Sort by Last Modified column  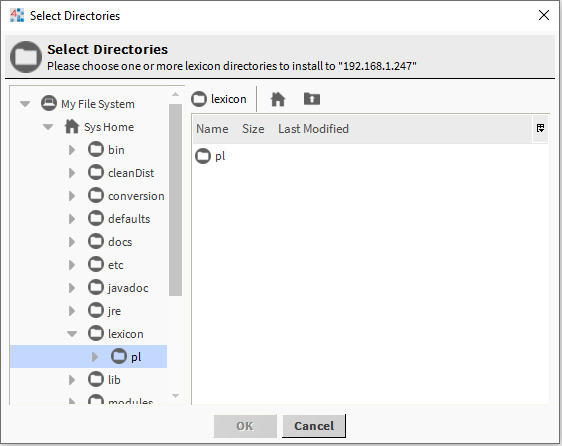(x=313, y=129)
